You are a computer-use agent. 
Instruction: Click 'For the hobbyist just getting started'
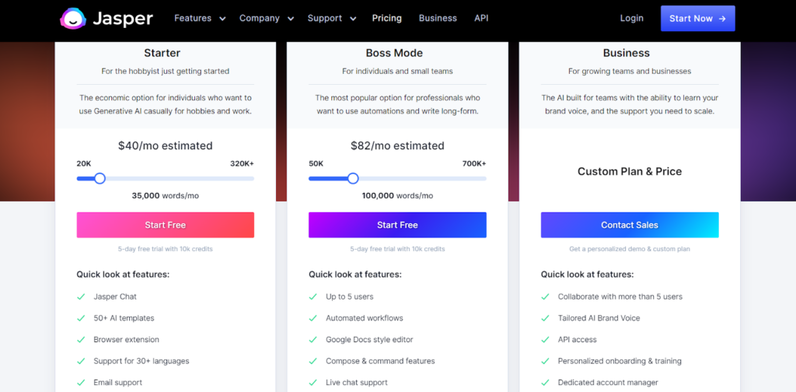165,71
